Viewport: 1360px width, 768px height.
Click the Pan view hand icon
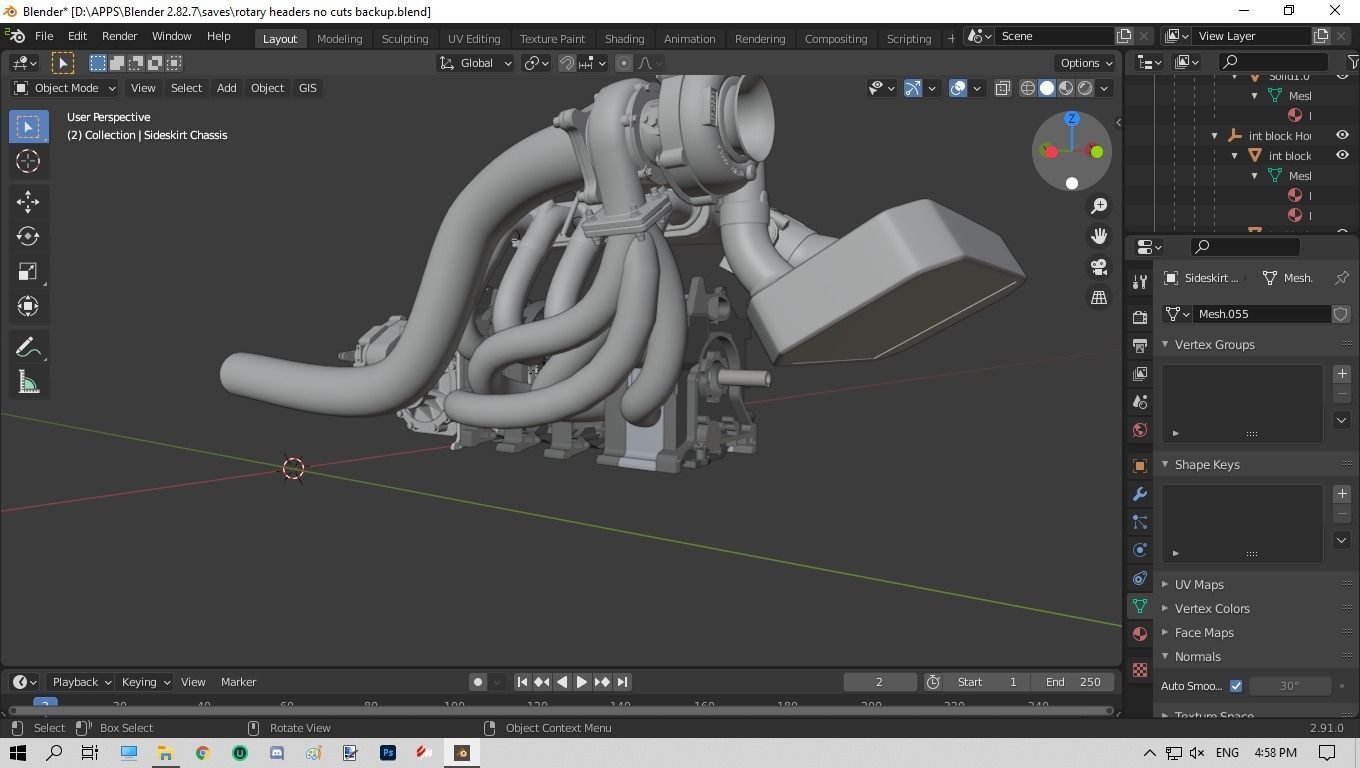coord(1099,236)
